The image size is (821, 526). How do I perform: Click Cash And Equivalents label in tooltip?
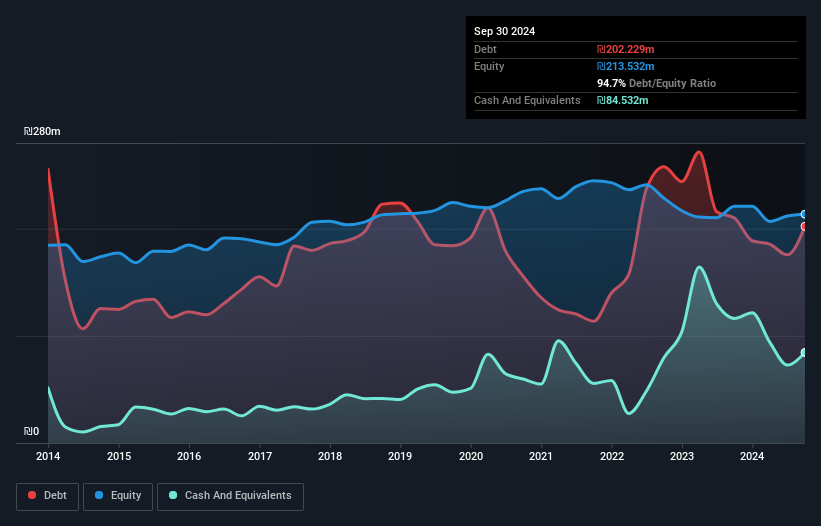(x=527, y=100)
